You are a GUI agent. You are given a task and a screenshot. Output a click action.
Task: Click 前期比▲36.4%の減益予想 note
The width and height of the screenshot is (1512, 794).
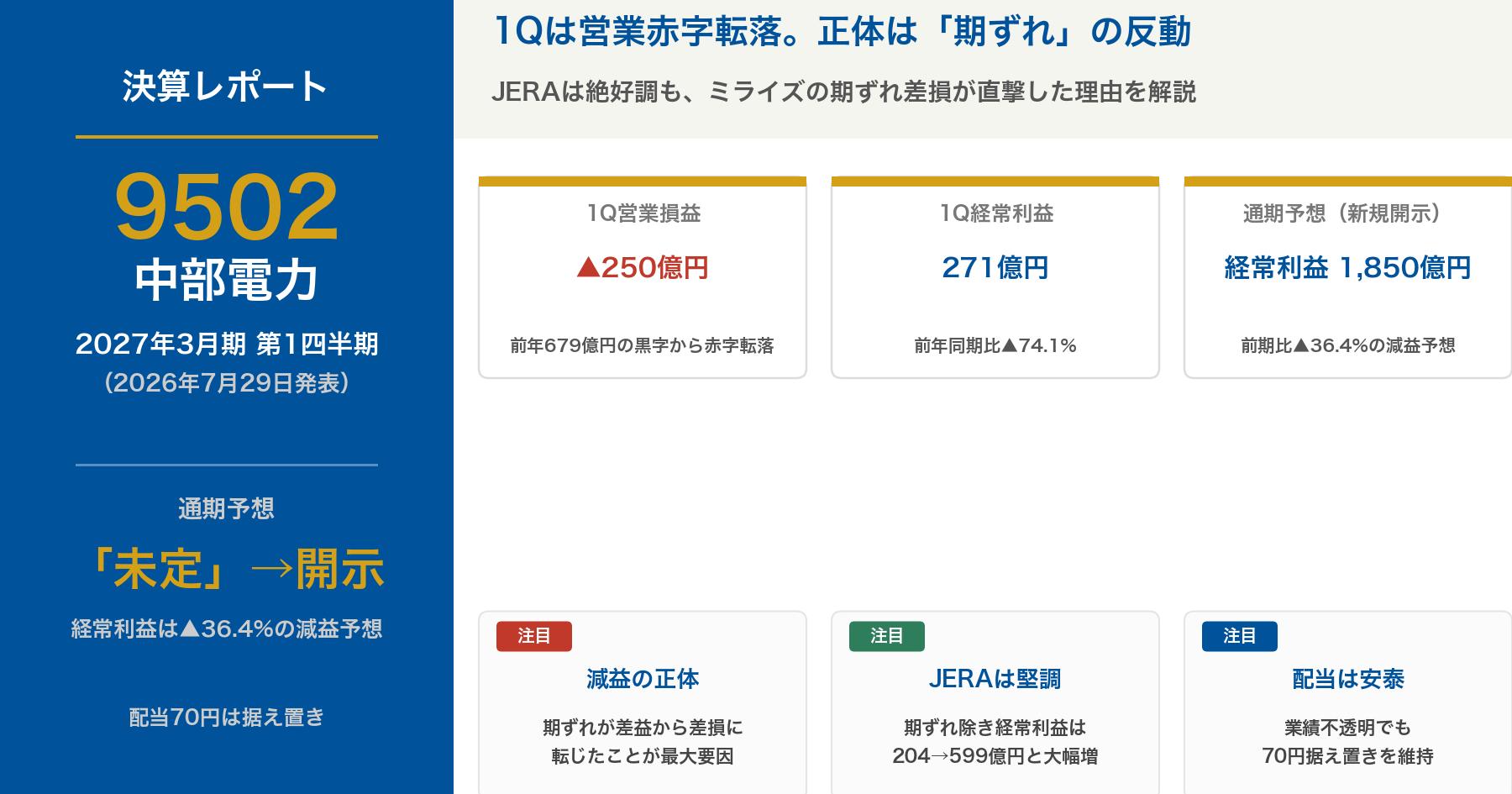point(1347,345)
